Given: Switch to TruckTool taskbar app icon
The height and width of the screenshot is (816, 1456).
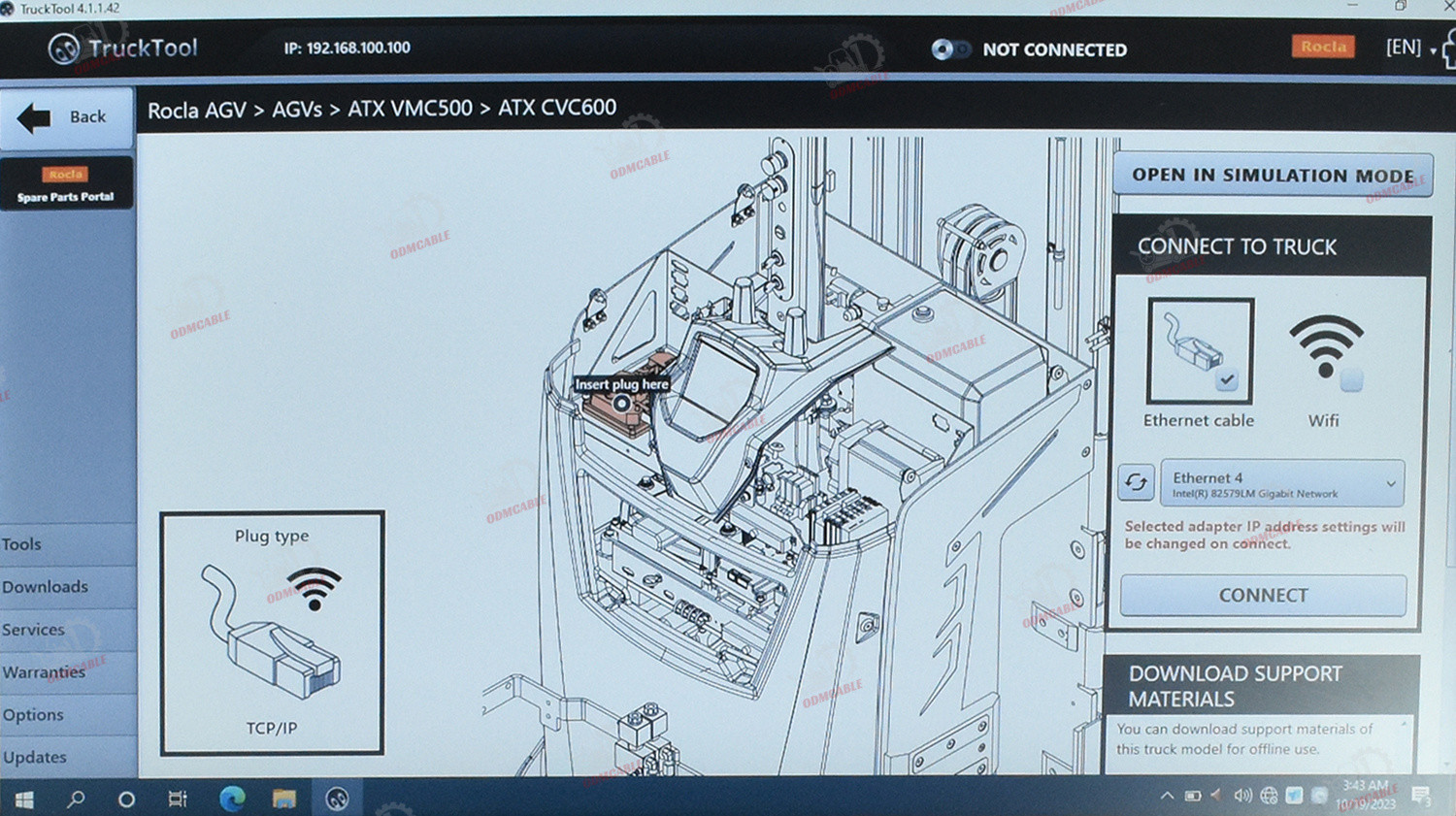Looking at the screenshot, I should coord(337,799).
